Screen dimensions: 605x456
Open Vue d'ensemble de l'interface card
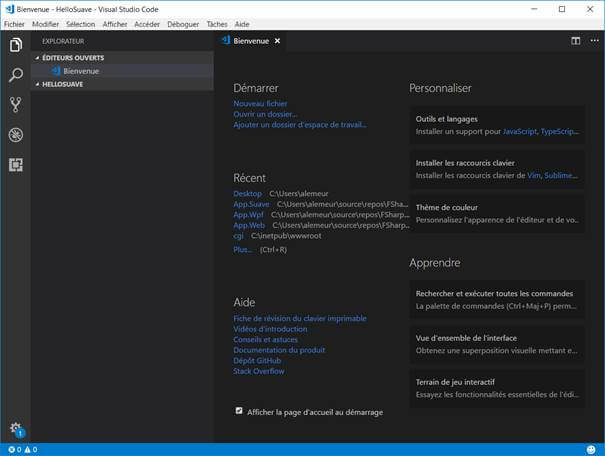point(497,344)
